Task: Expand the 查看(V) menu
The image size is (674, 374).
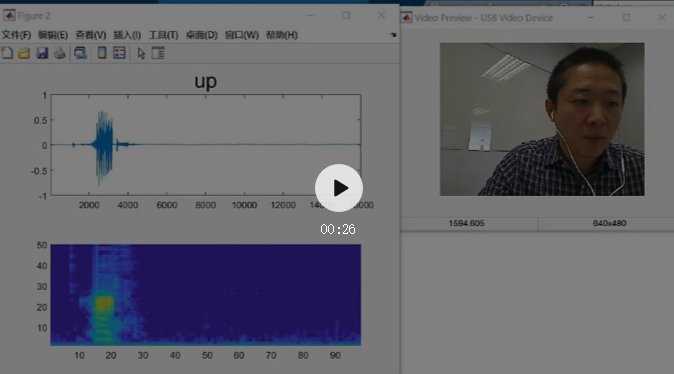Action: click(x=91, y=35)
